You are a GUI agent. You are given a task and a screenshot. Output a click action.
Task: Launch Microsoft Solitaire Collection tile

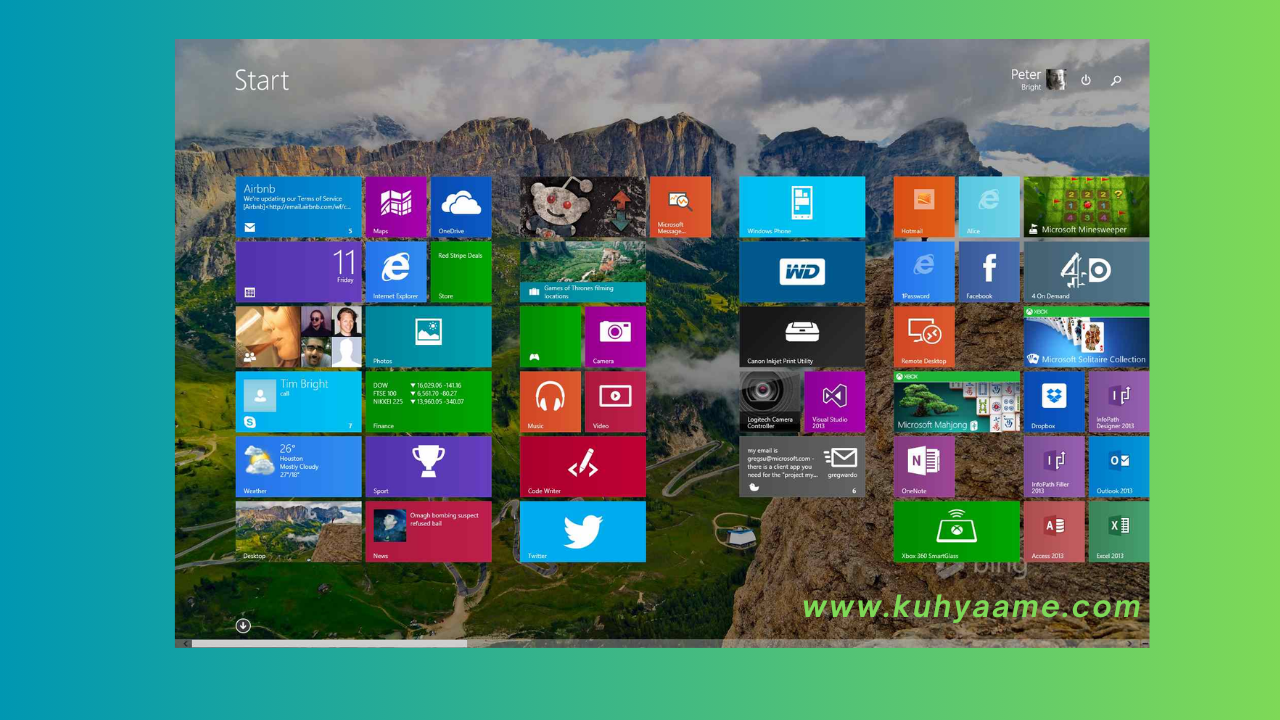coord(1086,337)
